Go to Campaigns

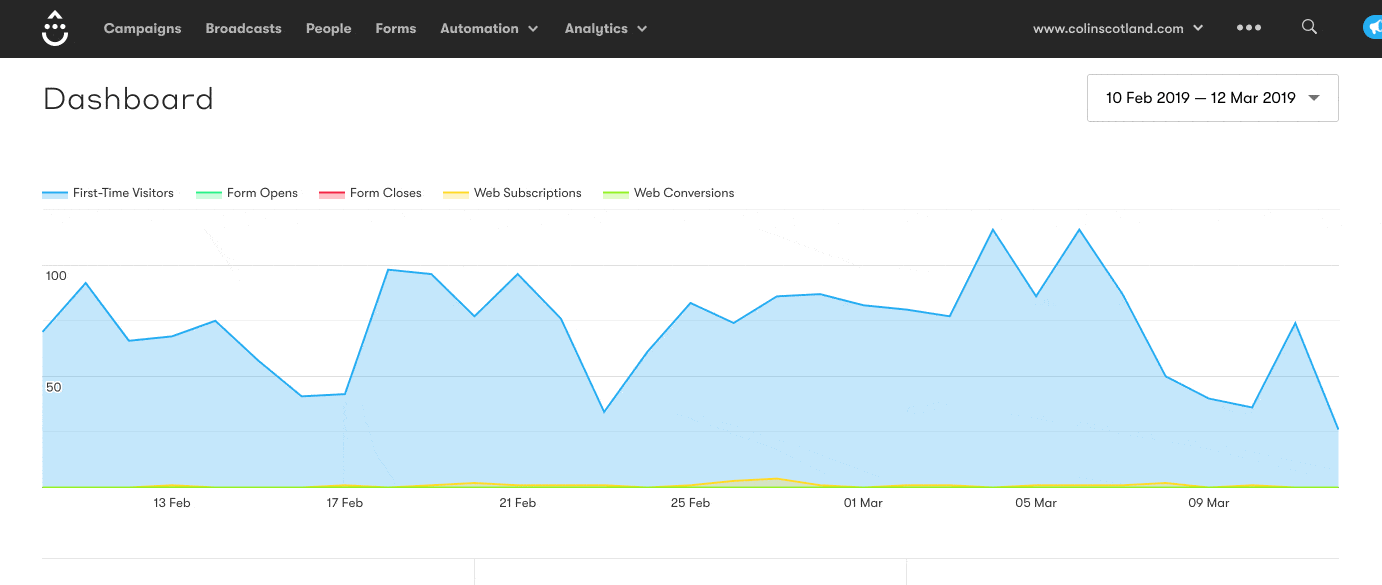pos(142,28)
